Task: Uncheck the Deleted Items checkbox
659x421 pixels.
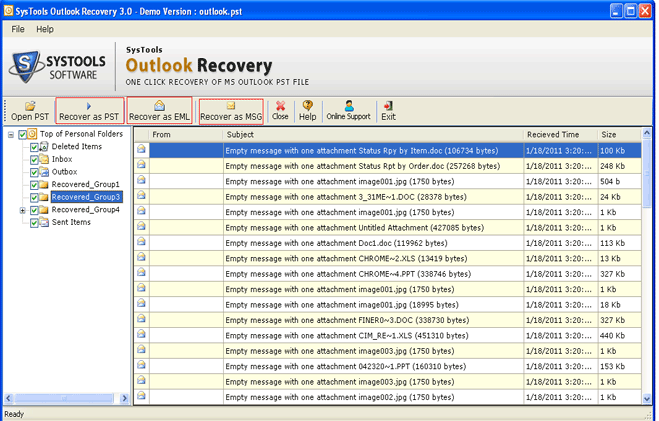Action: click(x=34, y=147)
